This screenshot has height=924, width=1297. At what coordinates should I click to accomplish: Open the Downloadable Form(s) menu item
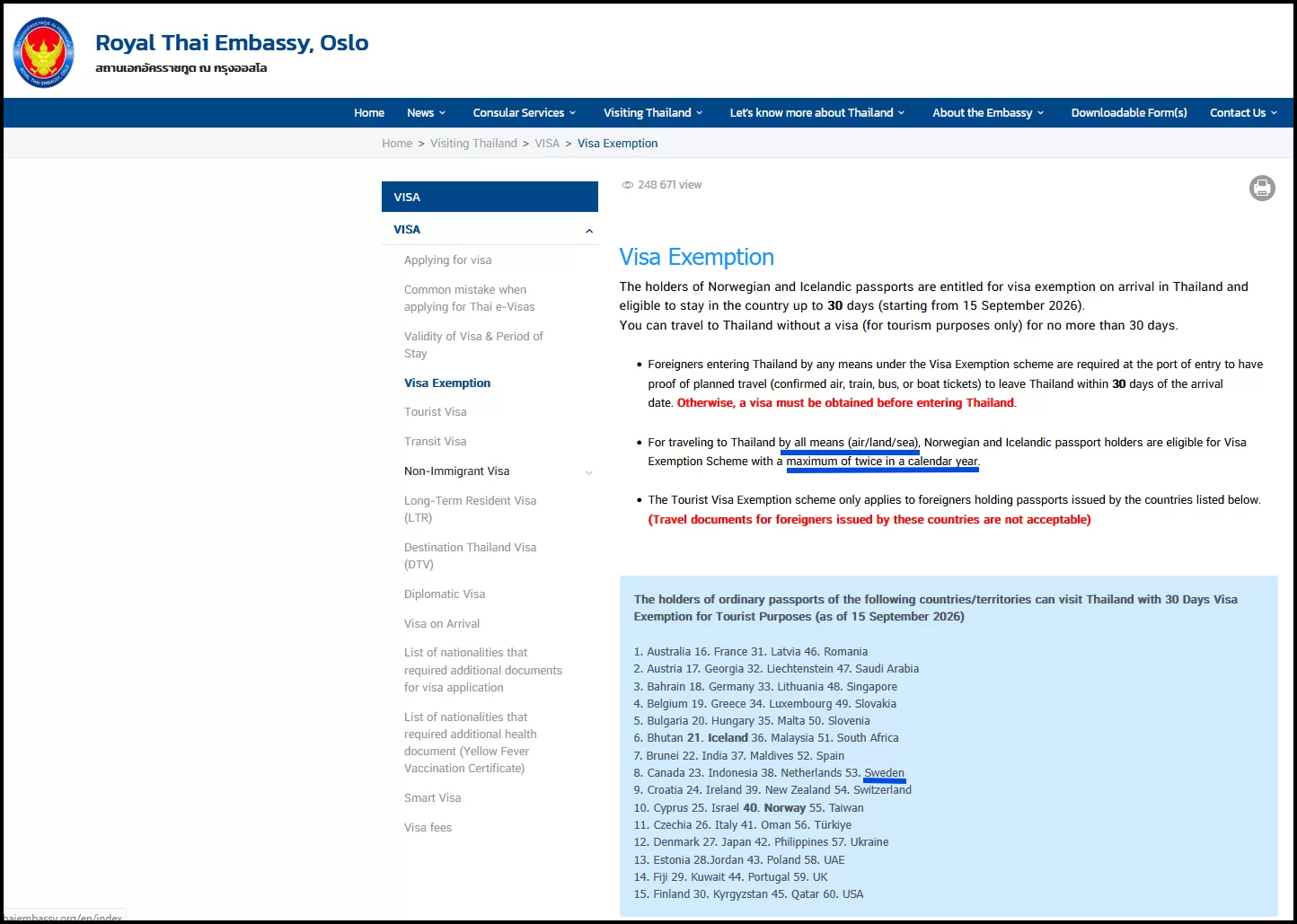pyautogui.click(x=1129, y=113)
